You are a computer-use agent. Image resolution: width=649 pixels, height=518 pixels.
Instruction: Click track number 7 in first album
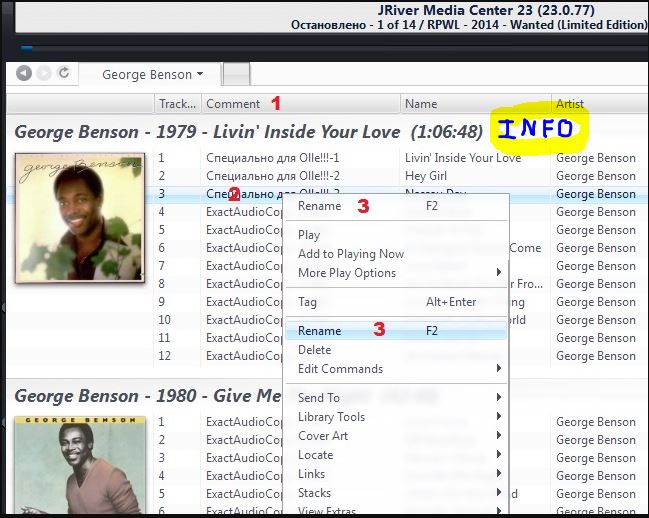click(161, 266)
